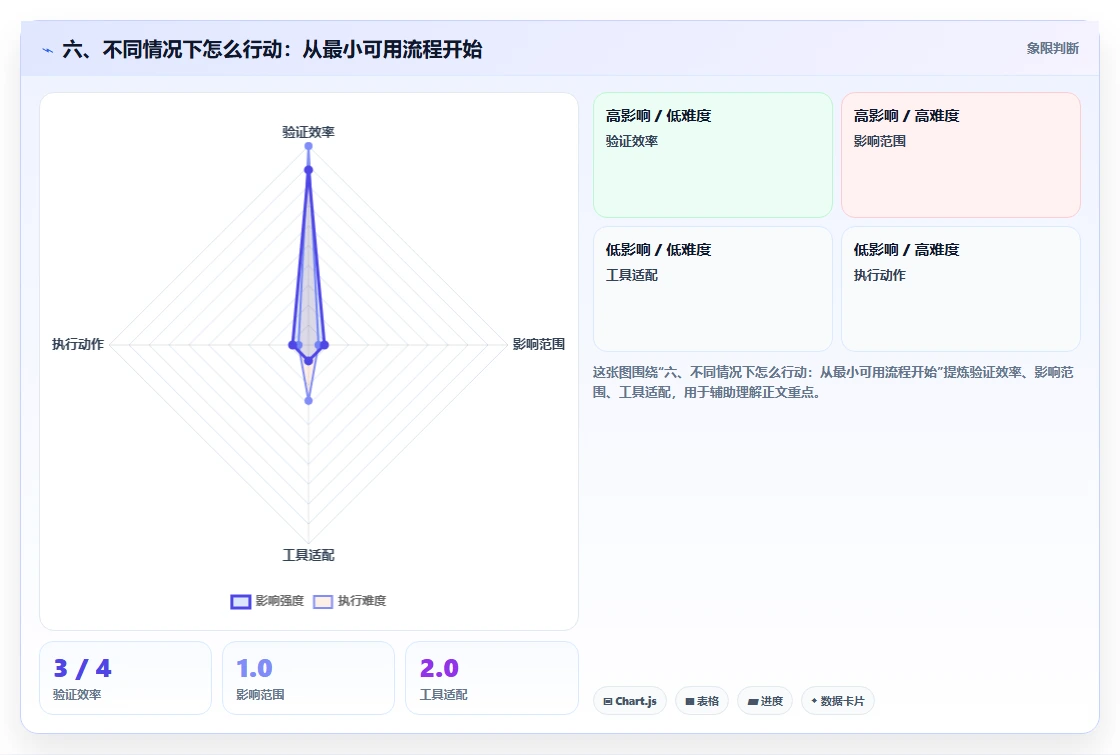Click the 数据卡片 tag chip
The height and width of the screenshot is (755, 1120).
pyautogui.click(x=838, y=701)
